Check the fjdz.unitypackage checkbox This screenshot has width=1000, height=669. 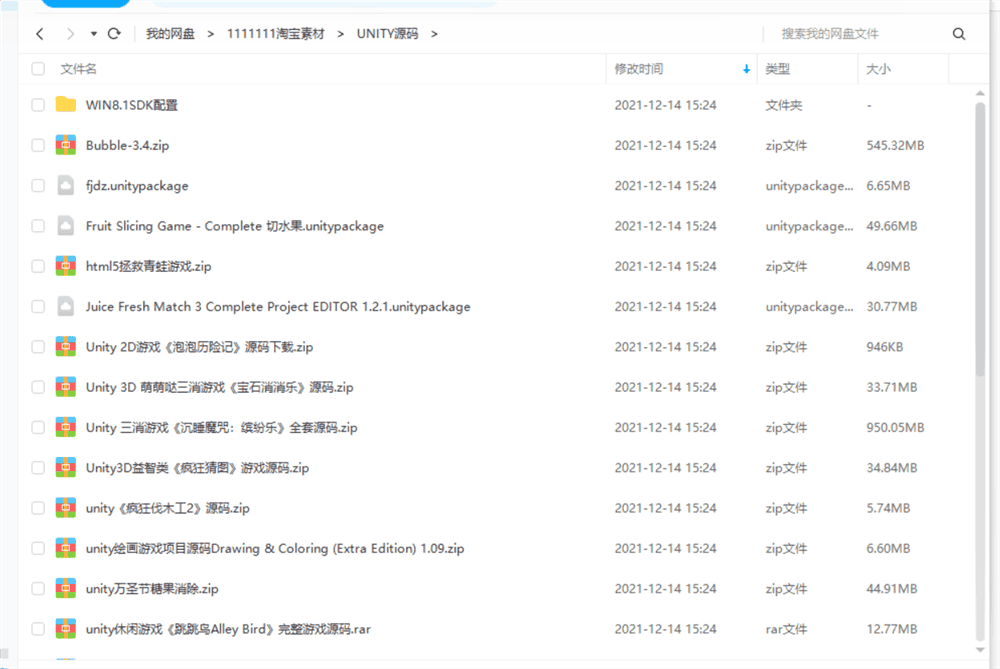coord(38,186)
